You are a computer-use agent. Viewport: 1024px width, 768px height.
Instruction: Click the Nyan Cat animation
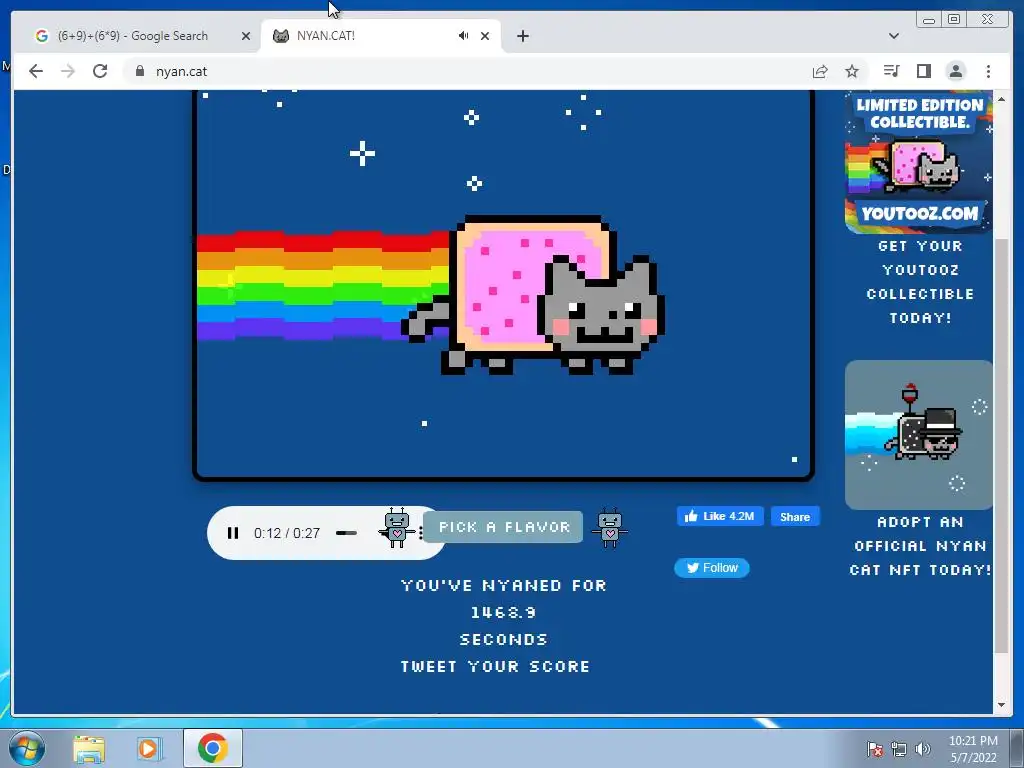click(503, 284)
